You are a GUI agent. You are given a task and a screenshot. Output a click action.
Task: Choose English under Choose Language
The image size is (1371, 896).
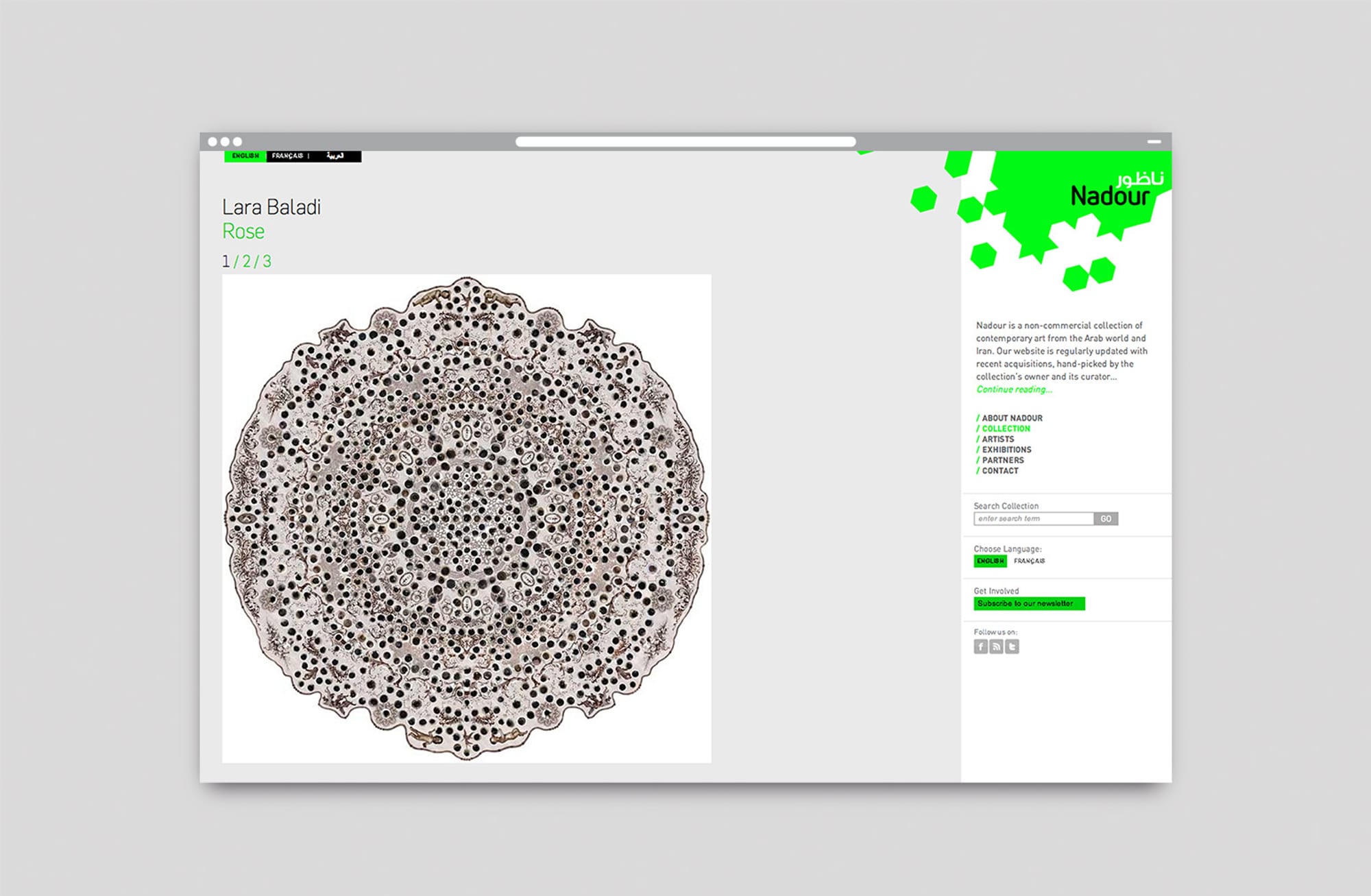point(990,561)
